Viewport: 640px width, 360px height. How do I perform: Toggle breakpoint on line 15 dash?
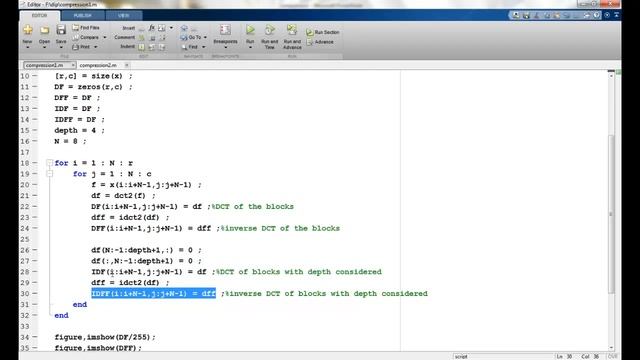(35, 130)
